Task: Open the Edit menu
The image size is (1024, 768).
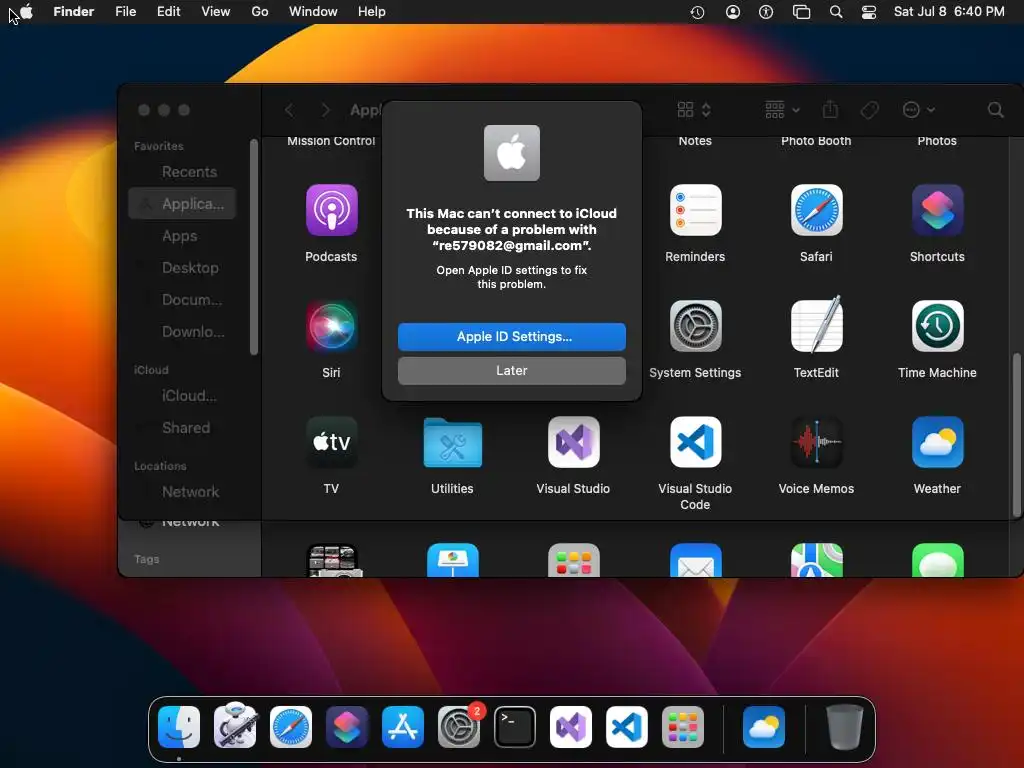Action: click(x=168, y=12)
